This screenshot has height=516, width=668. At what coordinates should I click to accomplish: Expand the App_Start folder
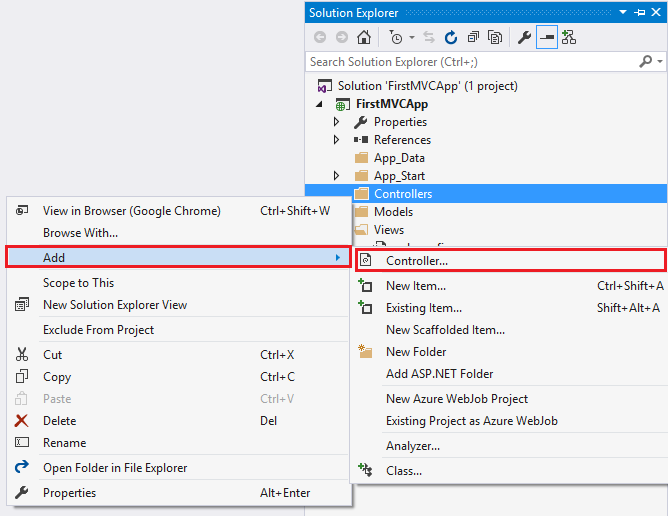coord(337,176)
